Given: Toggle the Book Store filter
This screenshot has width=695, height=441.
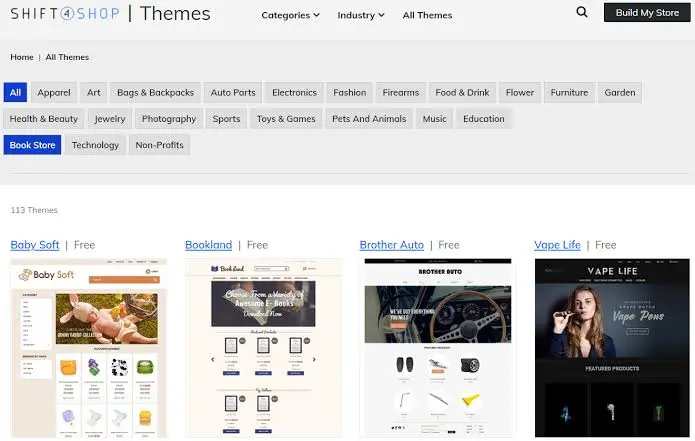Looking at the screenshot, I should (x=32, y=145).
